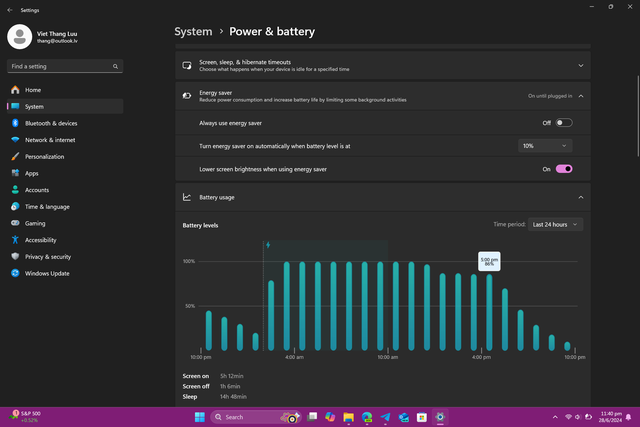
Task: Click the back arrow in Settings
Action: click(x=8, y=9)
